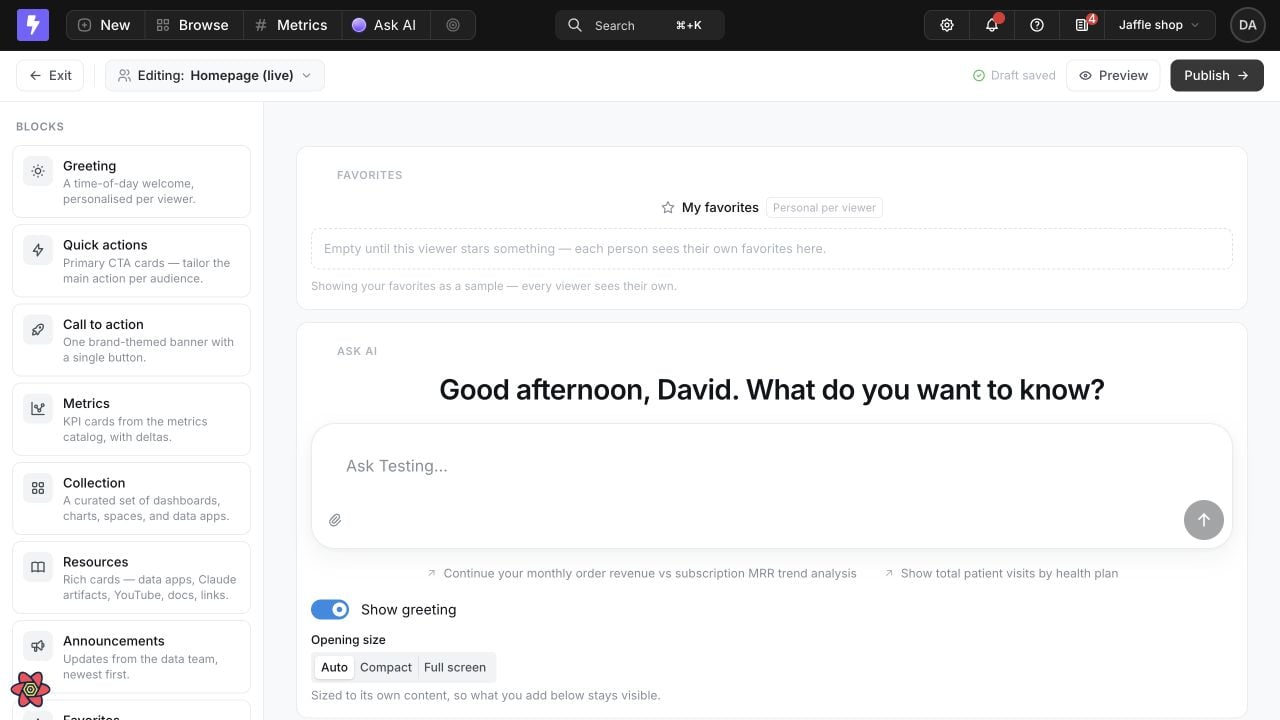Toggle the Show greeting switch

[330, 609]
